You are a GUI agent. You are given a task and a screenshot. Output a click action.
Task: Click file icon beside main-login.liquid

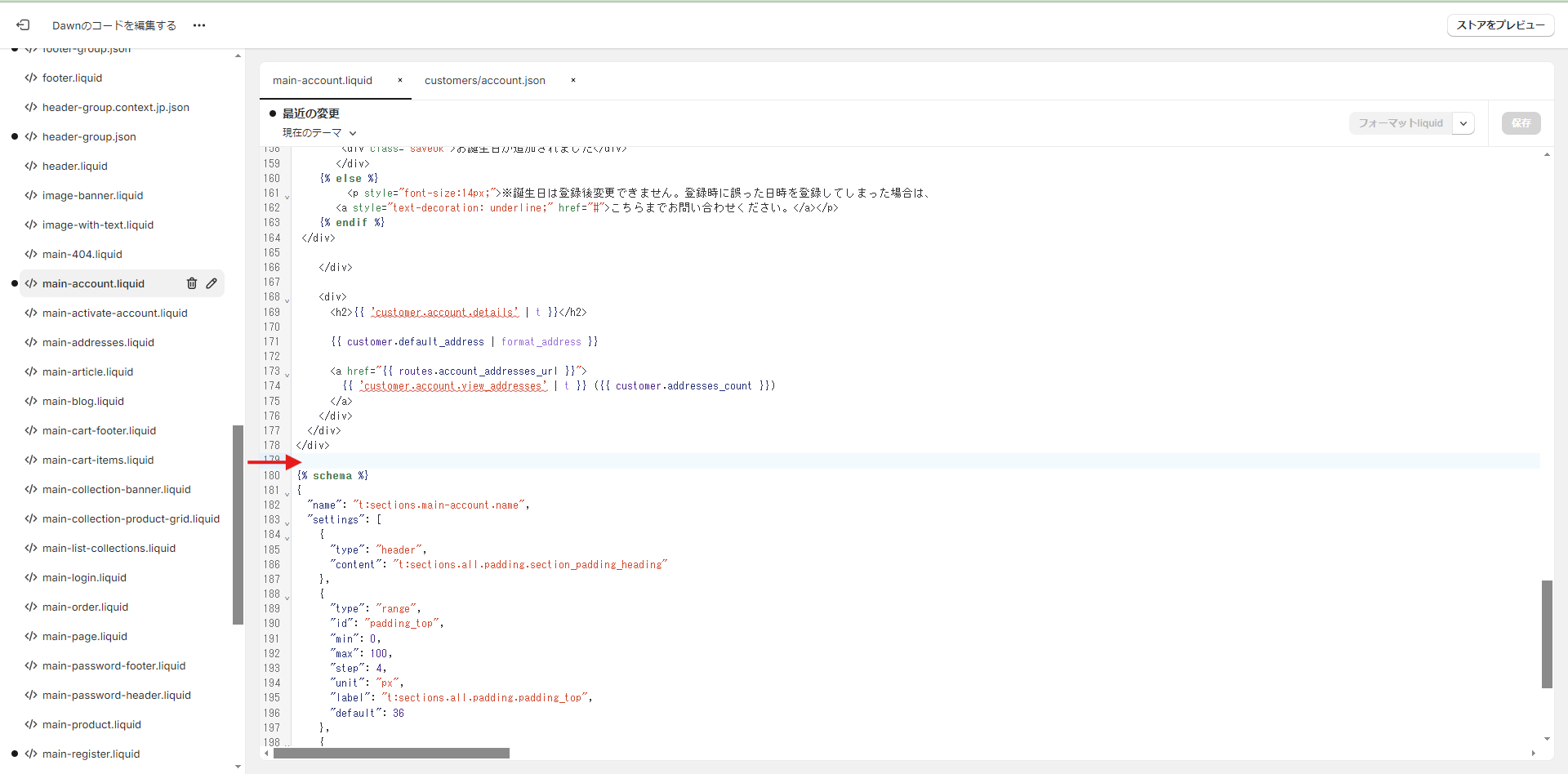click(x=31, y=577)
